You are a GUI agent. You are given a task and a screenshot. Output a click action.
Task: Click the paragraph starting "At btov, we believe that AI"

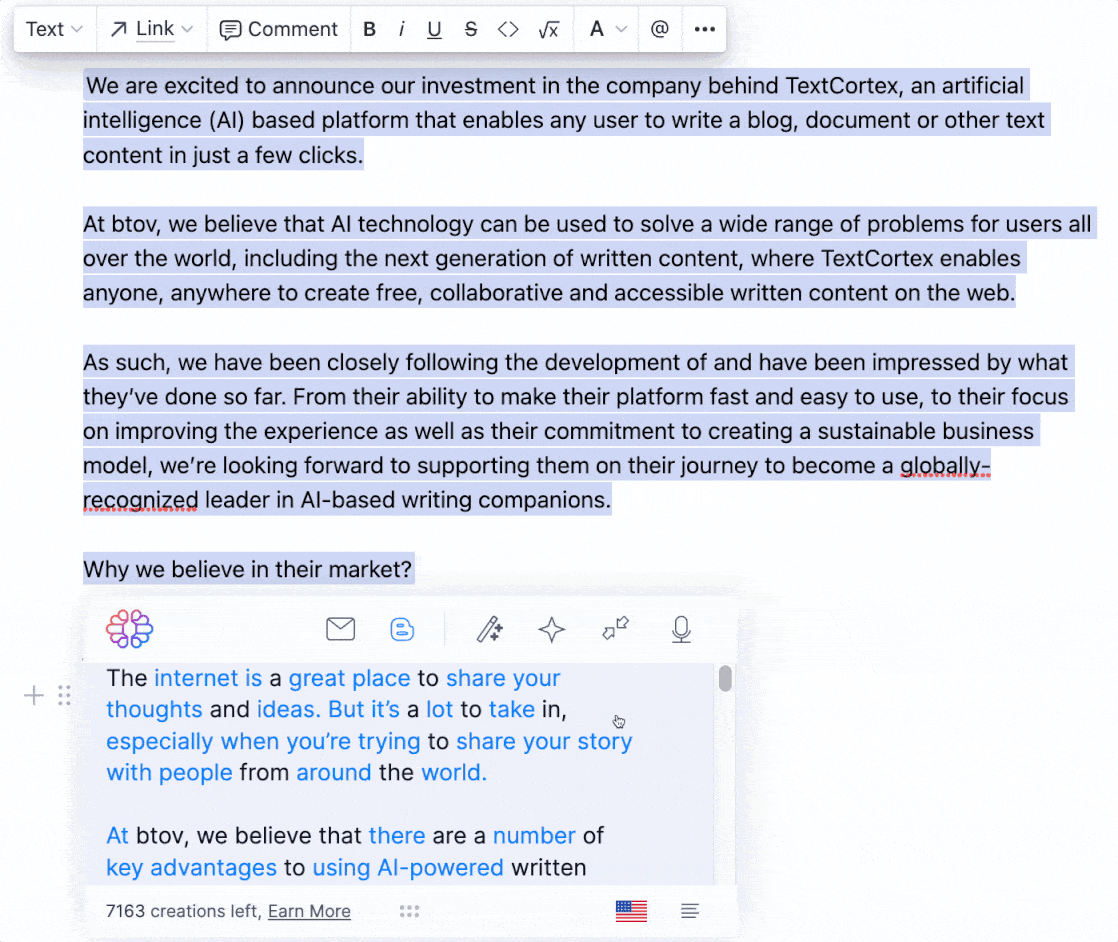(588, 258)
